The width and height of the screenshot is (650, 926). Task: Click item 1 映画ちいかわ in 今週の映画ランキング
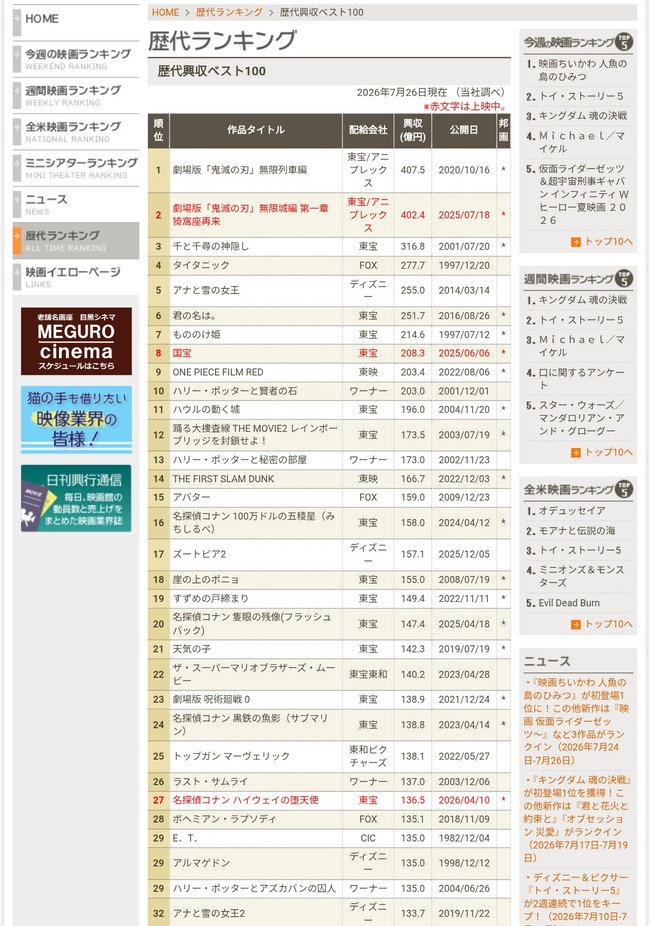(x=582, y=70)
